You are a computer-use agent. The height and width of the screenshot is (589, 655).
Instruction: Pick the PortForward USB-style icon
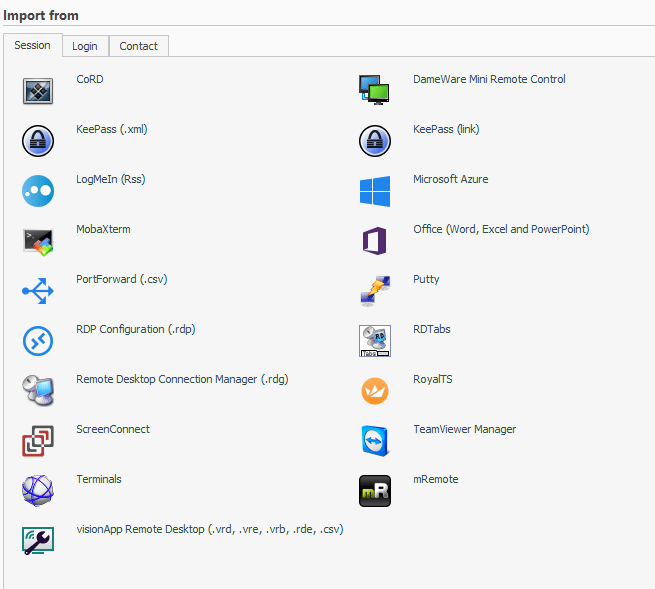pos(38,291)
